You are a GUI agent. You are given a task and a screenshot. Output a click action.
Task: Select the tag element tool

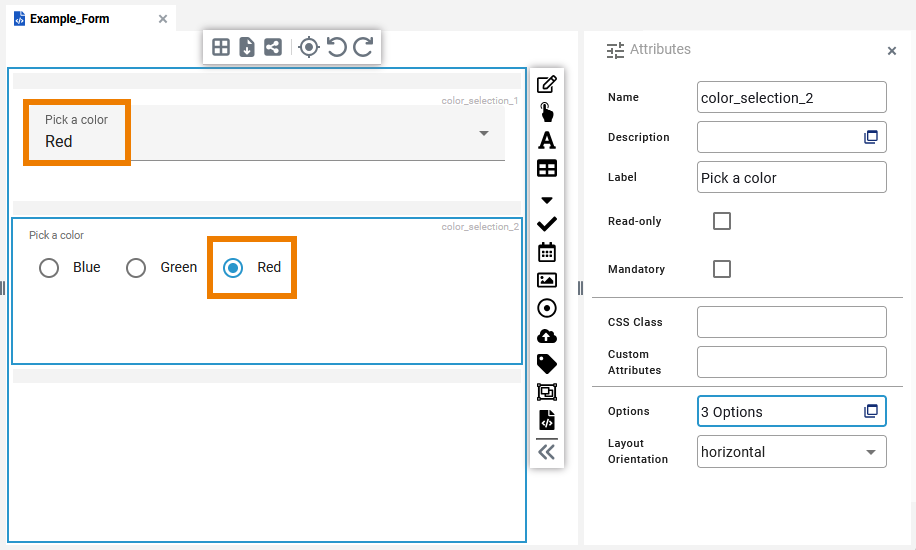[547, 364]
